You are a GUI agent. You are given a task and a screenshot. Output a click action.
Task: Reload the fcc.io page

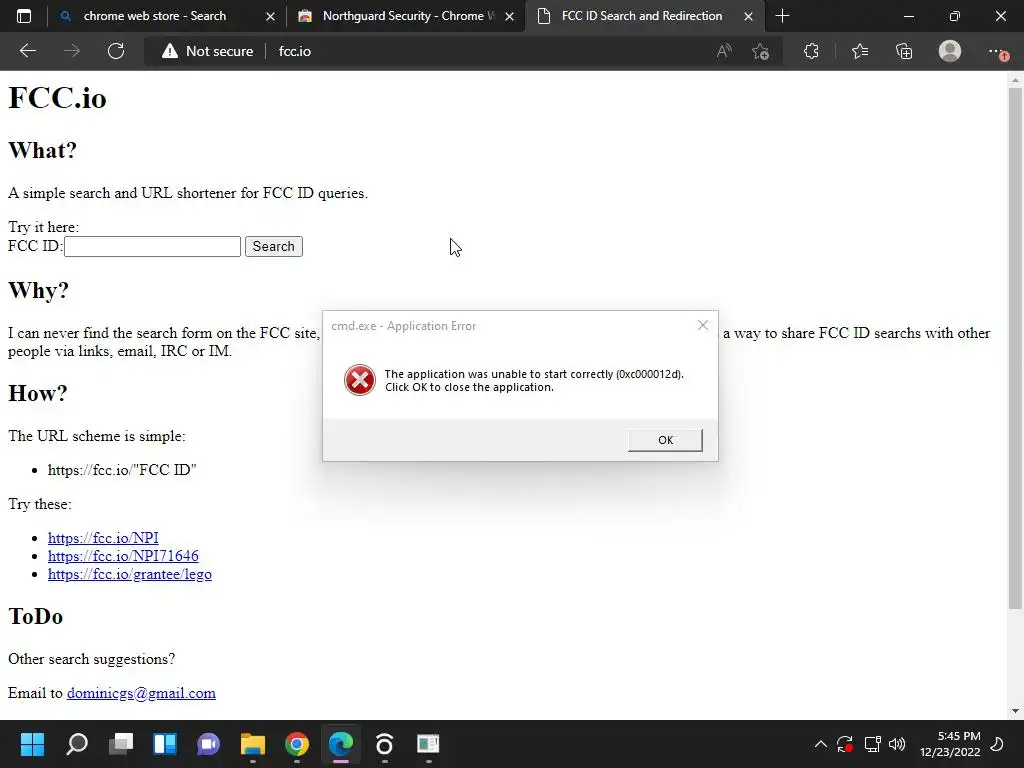[x=116, y=51]
